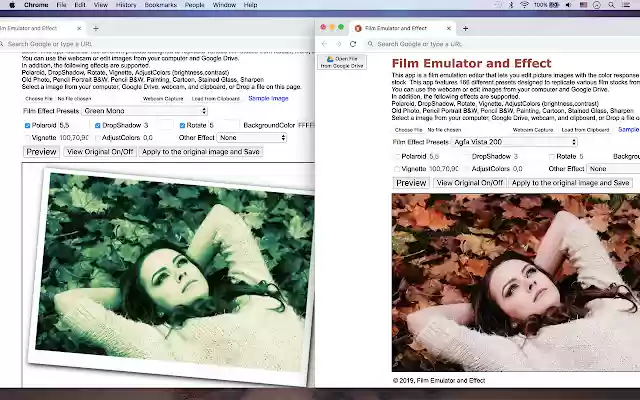640x400 pixels.
Task: Open Other Effect dropdown in left window
Action: point(252,138)
